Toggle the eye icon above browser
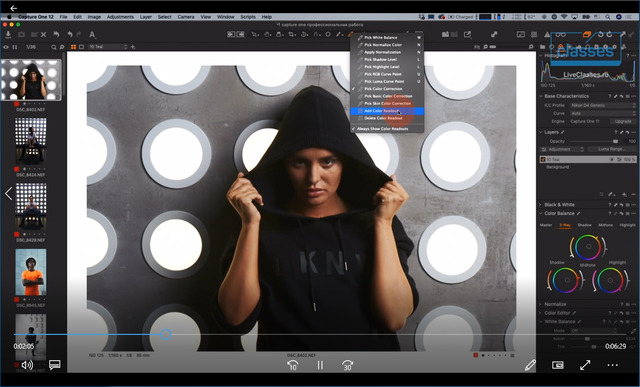Image resolution: width=640 pixels, height=387 pixels. (6, 47)
